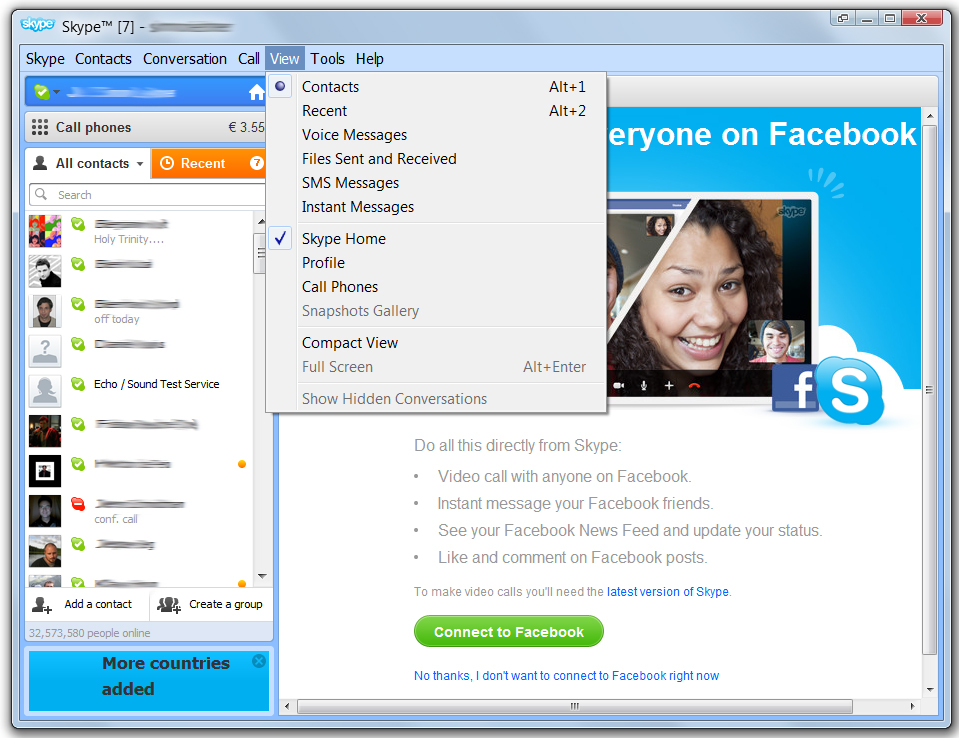The height and width of the screenshot is (738, 959).
Task: Click the main pane vertical scrollbar thumb
Action: pos(930,389)
